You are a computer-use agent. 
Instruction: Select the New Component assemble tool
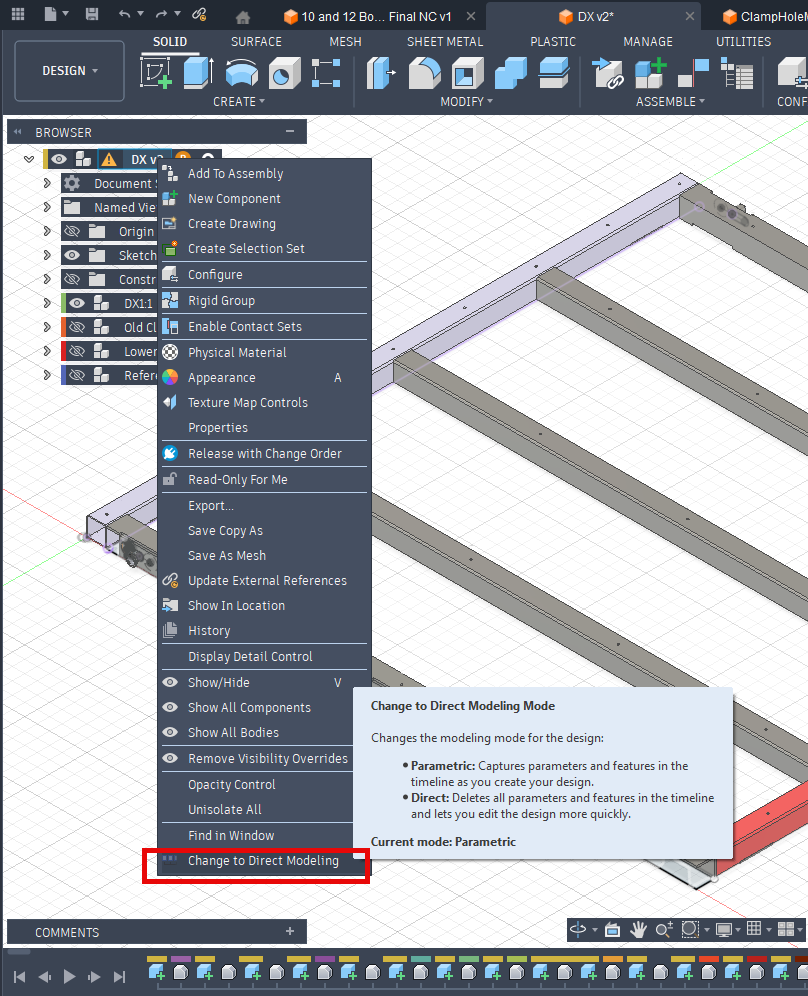pyautogui.click(x=650, y=72)
